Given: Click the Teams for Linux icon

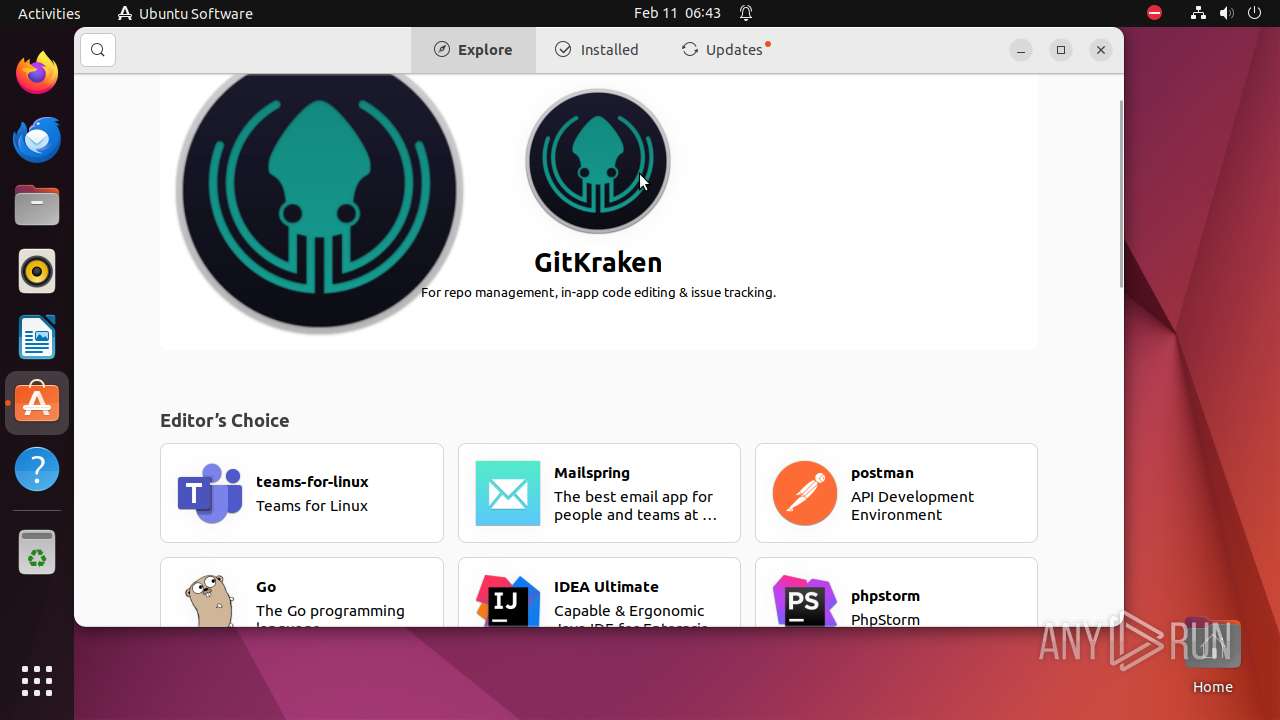Looking at the screenshot, I should click(x=210, y=493).
